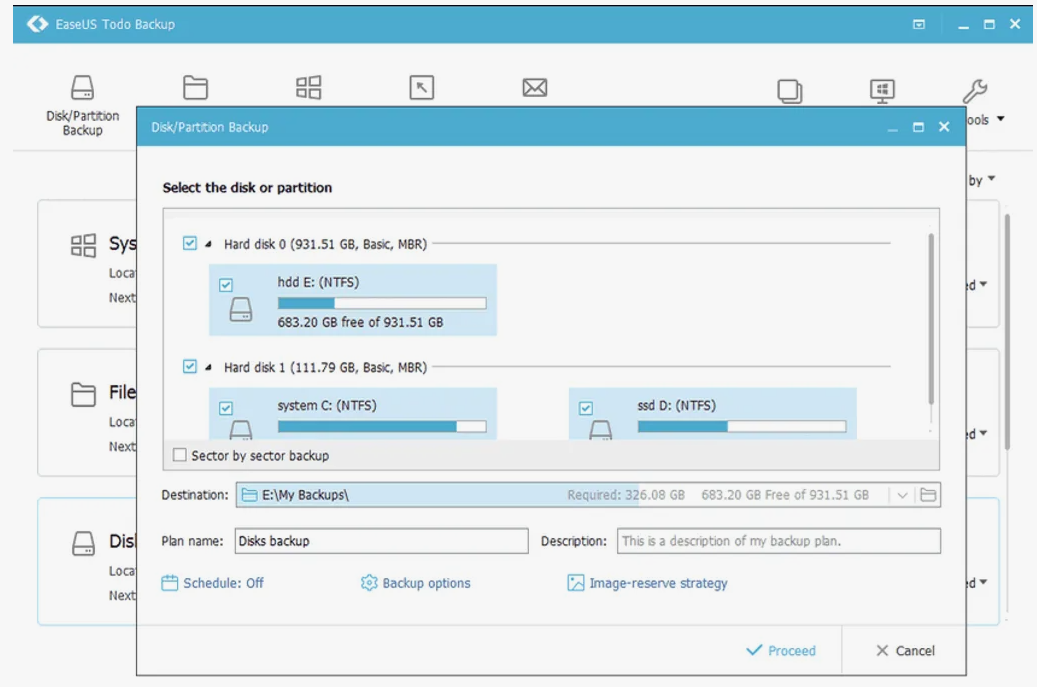Click 'Select the disk or partition' heading
Image resolution: width=1037 pixels, height=687 pixels.
tap(247, 188)
